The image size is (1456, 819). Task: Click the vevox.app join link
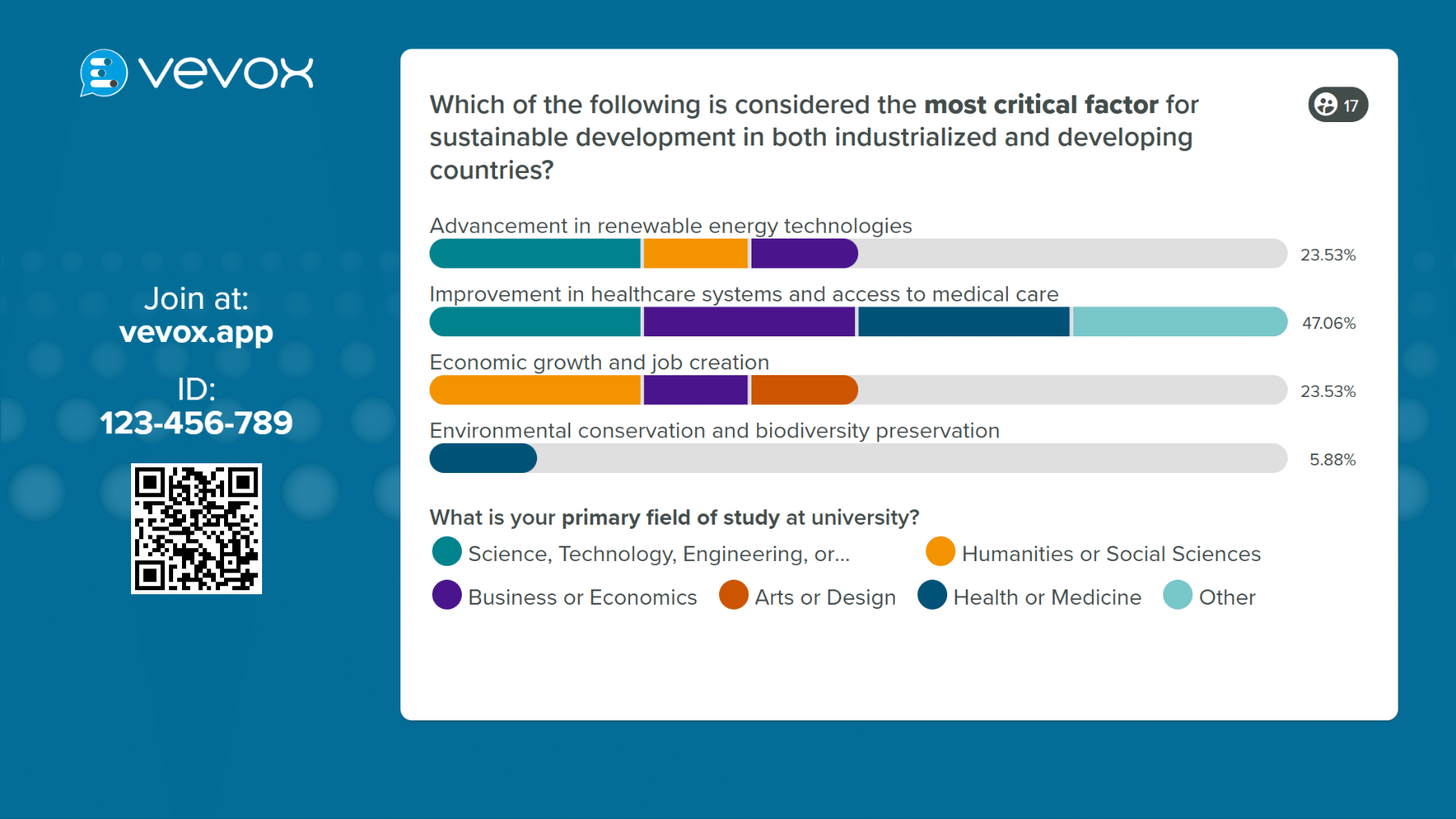coord(197,332)
